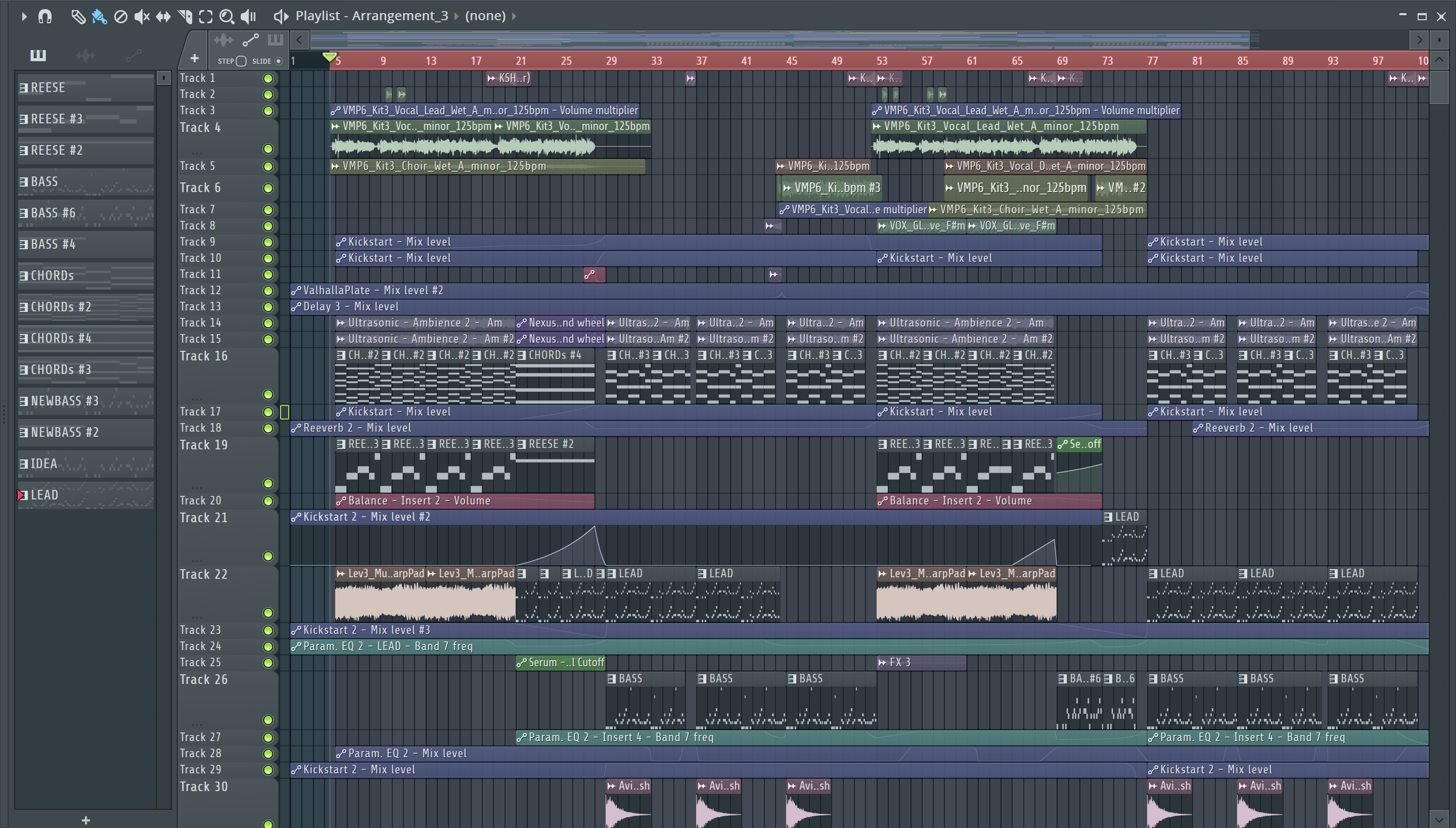Focus automation clips in the playlist header
This screenshot has height=828, width=1456.
coord(250,40)
